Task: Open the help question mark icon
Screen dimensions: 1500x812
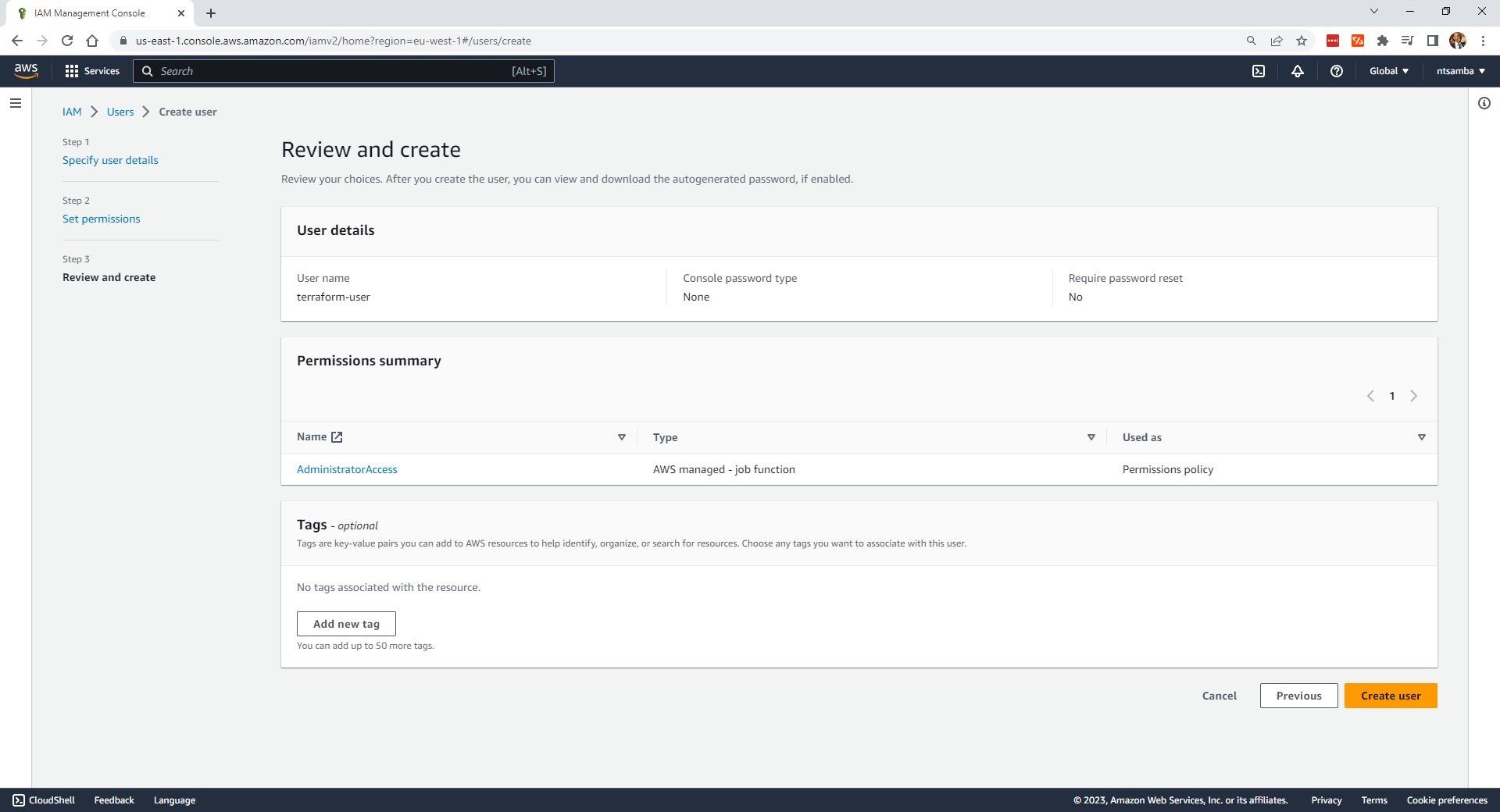Action: (x=1337, y=71)
